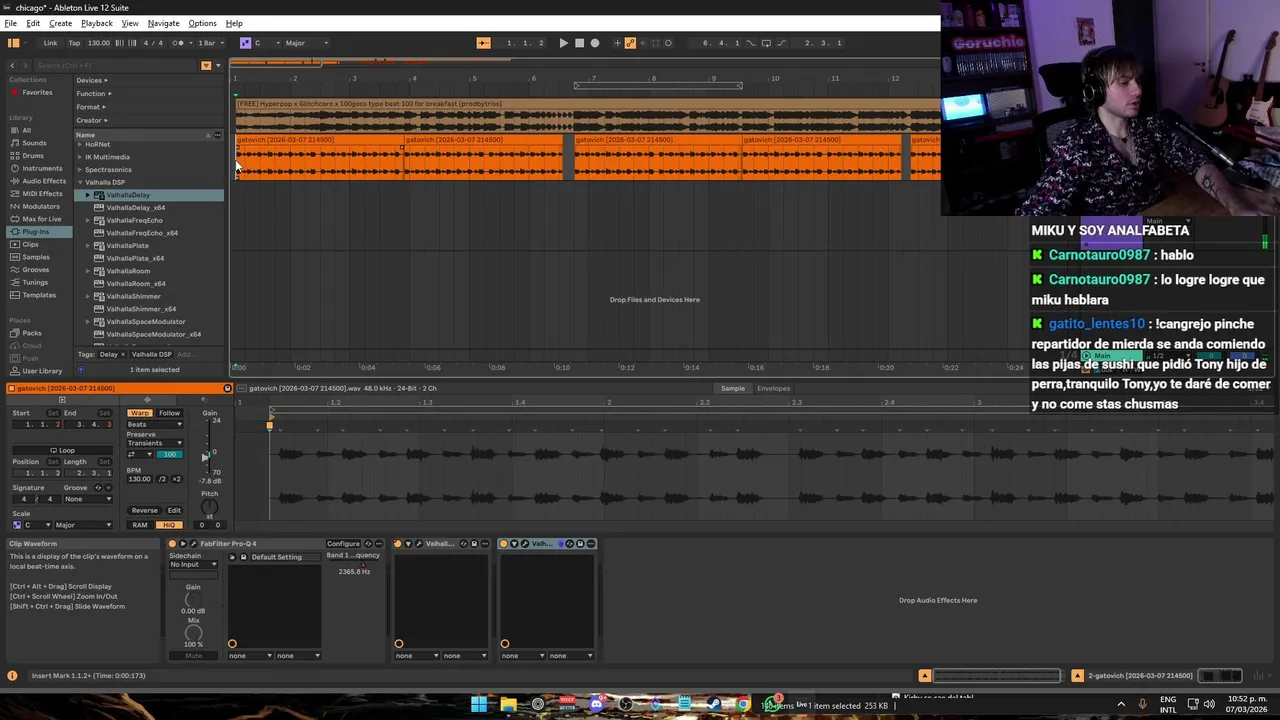Viewport: 1280px width, 720px height.
Task: Select ValhallaPlate_x64 plug-in
Action: [x=135, y=258]
